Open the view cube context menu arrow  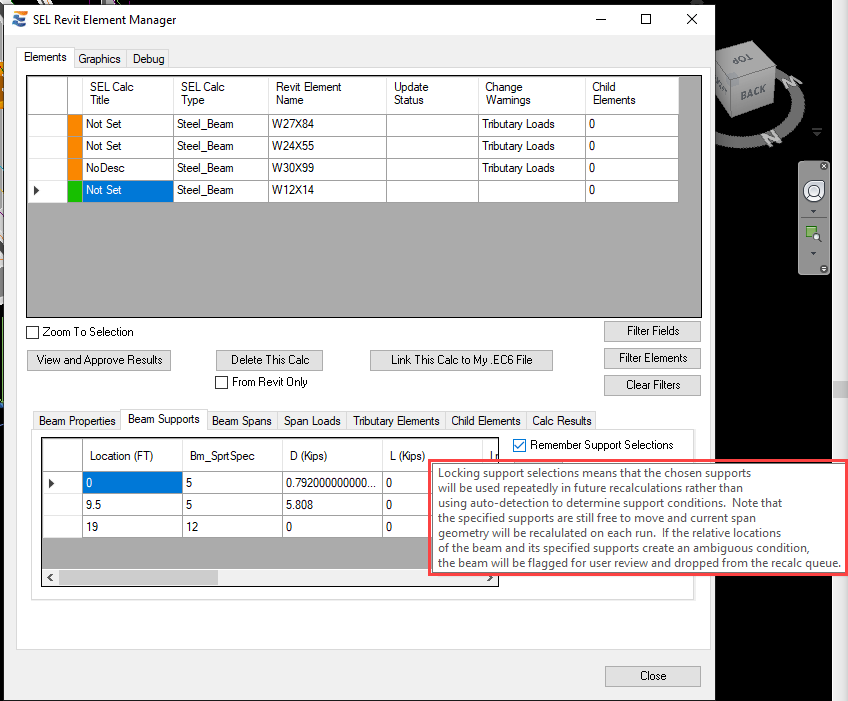pos(817,131)
